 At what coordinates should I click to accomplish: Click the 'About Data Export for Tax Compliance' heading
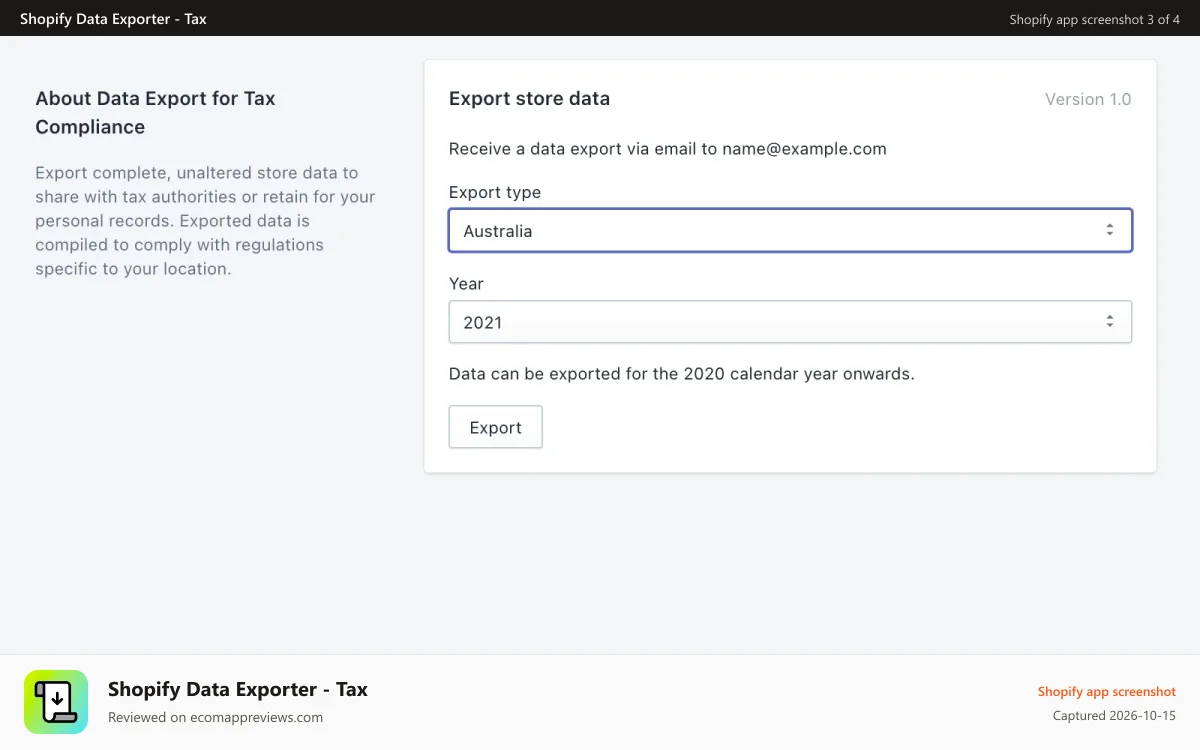(x=155, y=112)
